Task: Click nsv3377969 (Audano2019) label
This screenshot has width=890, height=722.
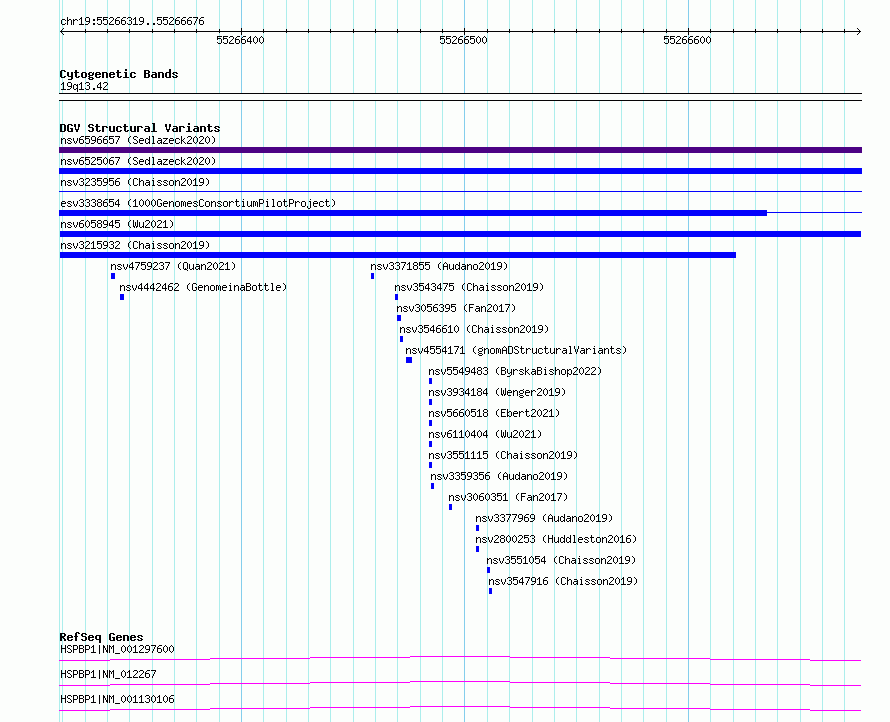Action: pyautogui.click(x=544, y=518)
